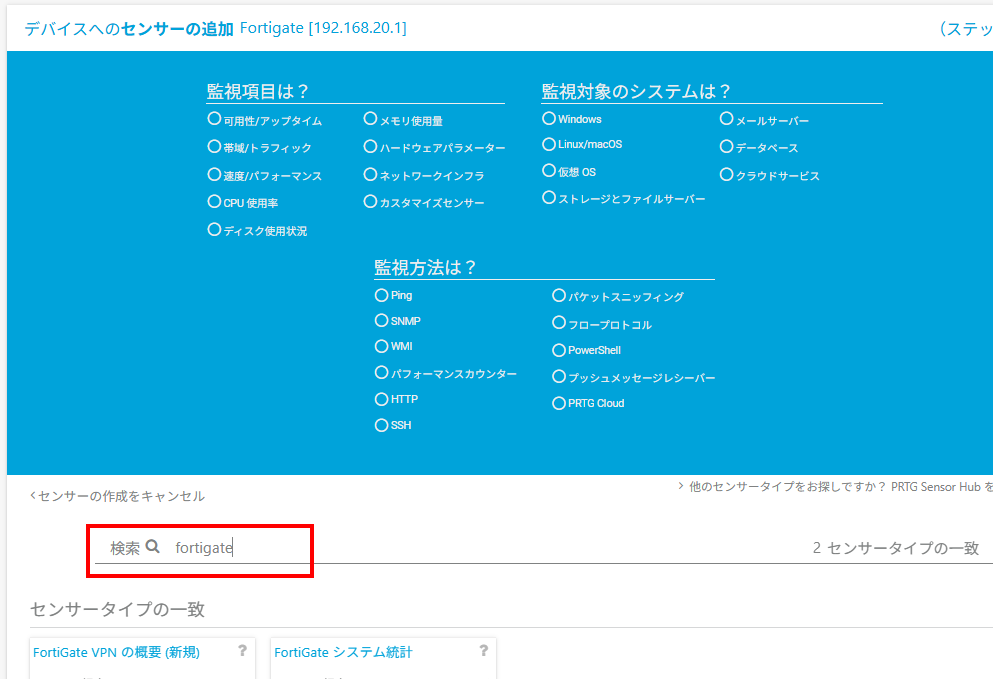Screen dimensions: 993x679
Task: Pick PowerShell as monitoring method
Action: (559, 350)
